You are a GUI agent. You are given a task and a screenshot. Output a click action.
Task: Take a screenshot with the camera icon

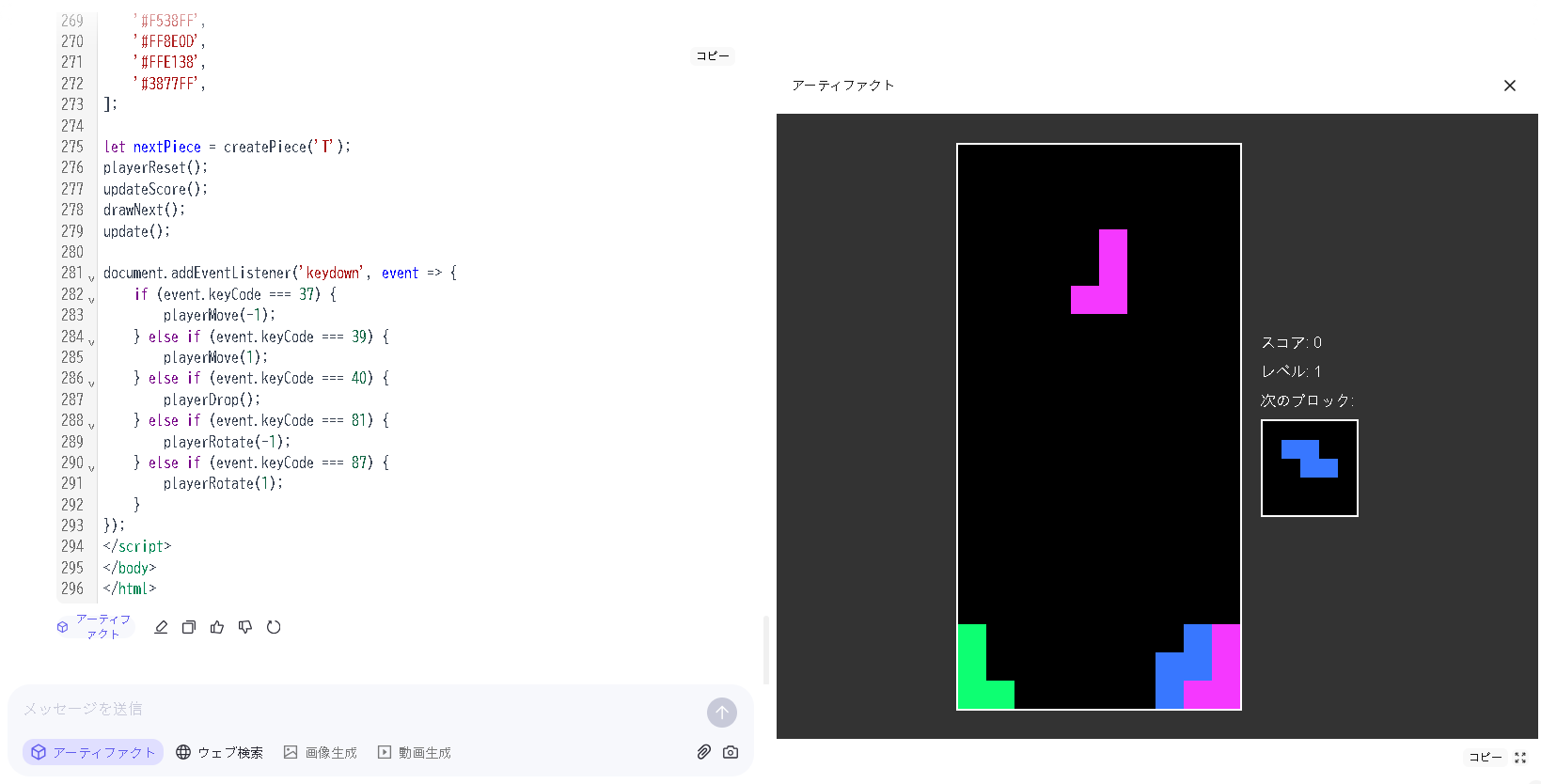coord(731,752)
